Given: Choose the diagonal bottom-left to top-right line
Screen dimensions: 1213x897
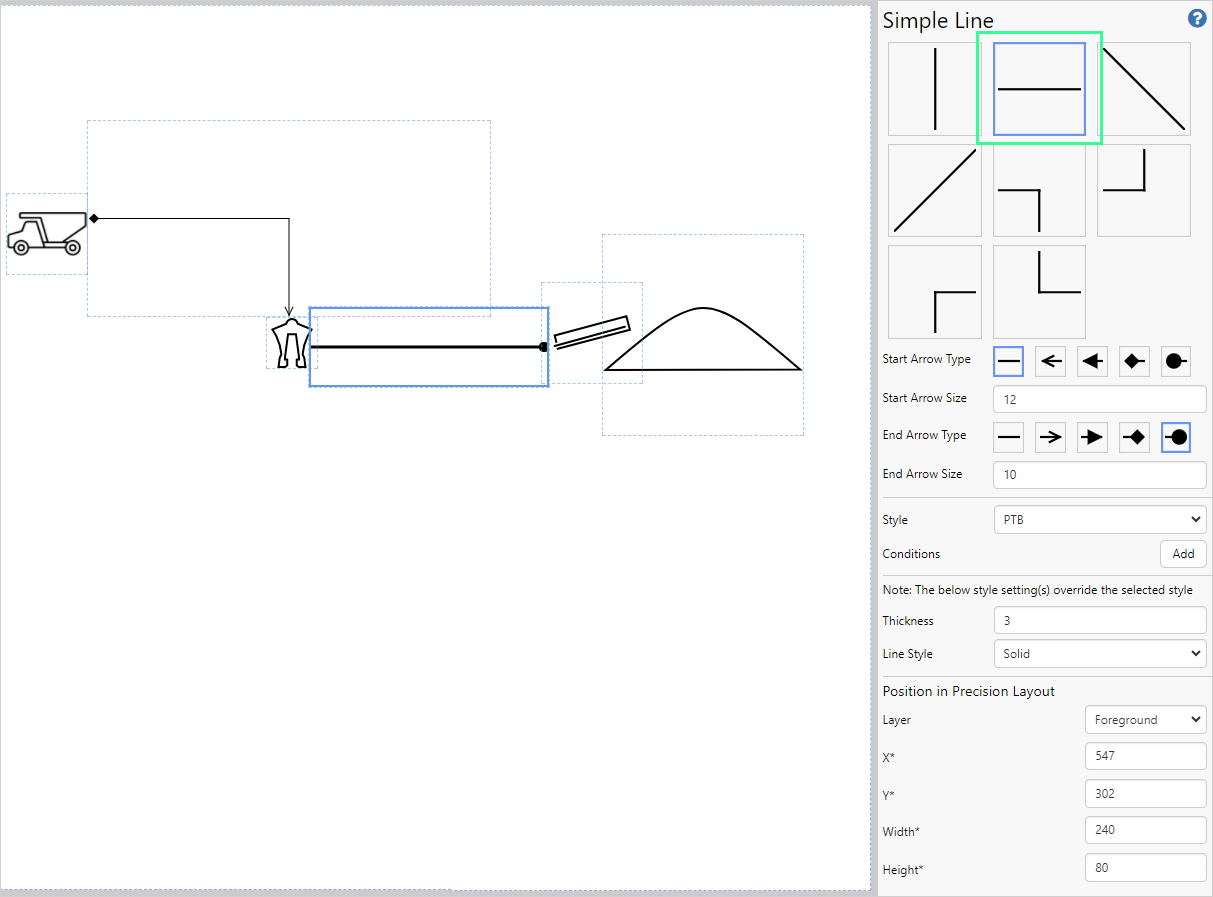Looking at the screenshot, I should [934, 190].
